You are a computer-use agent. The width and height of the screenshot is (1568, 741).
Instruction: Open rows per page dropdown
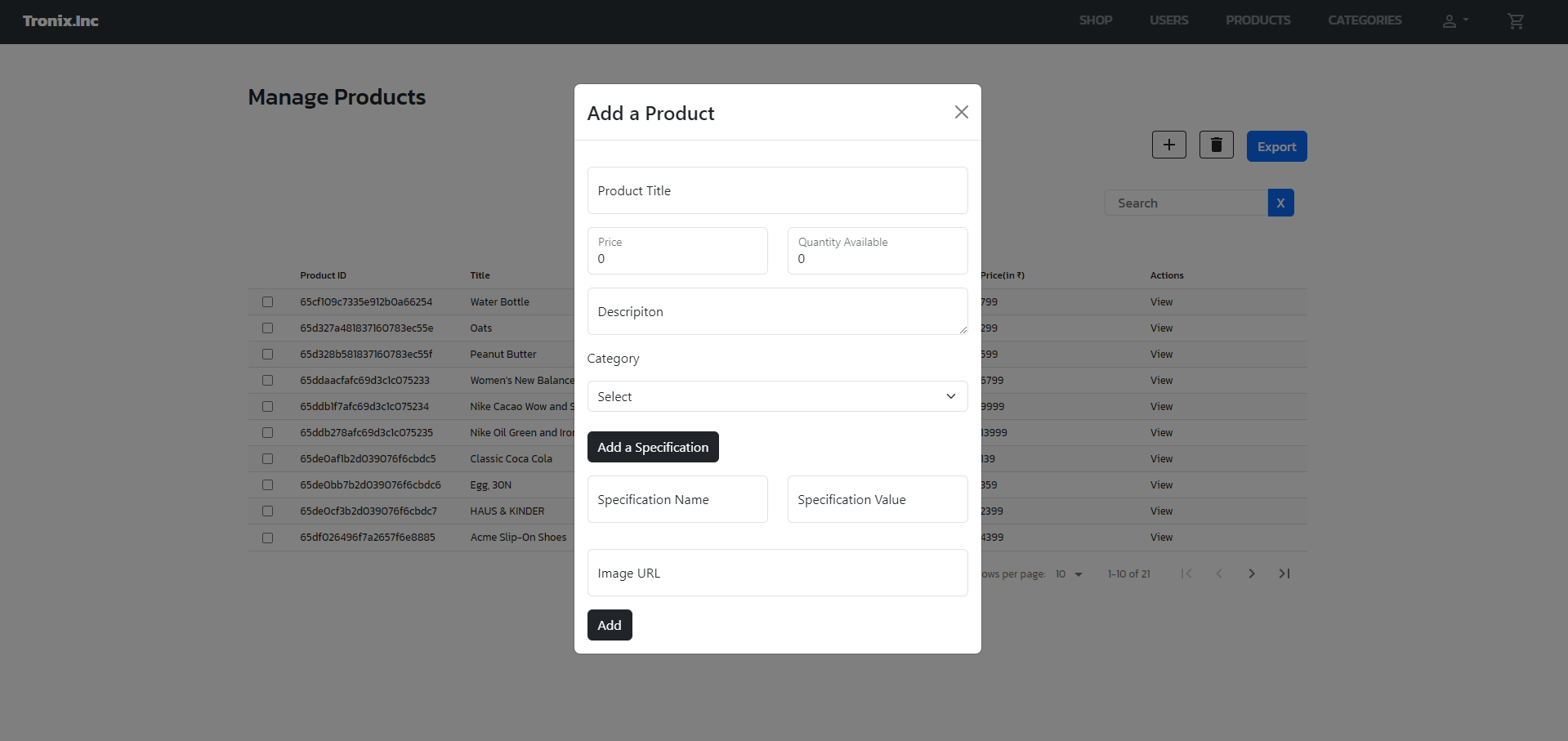point(1069,574)
